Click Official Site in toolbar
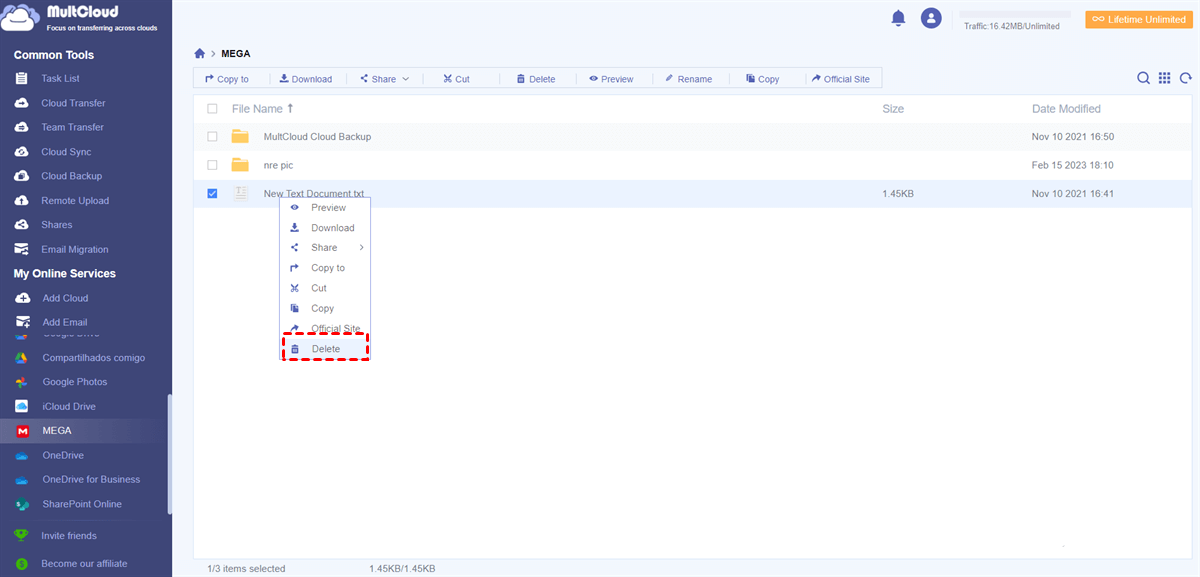This screenshot has height=577, width=1200. click(x=840, y=79)
